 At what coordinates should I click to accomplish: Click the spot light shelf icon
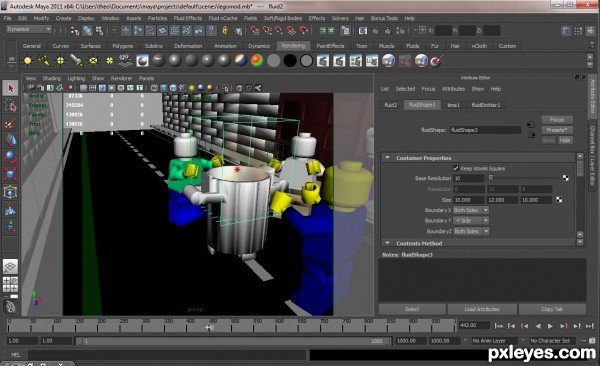[77, 60]
